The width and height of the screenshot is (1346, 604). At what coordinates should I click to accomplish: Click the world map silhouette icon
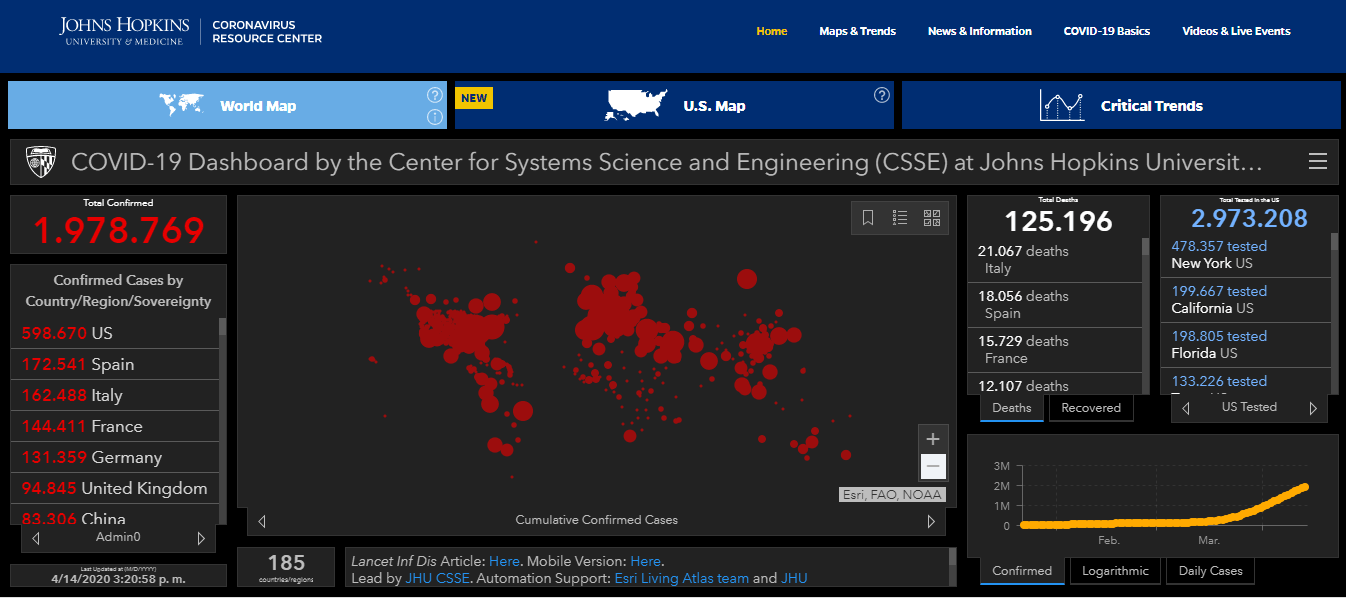click(x=182, y=104)
